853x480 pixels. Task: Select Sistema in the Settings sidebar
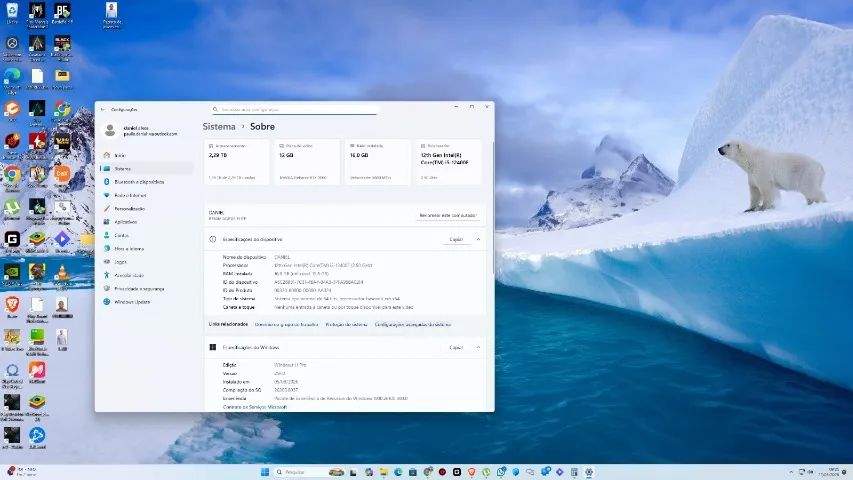click(147, 169)
